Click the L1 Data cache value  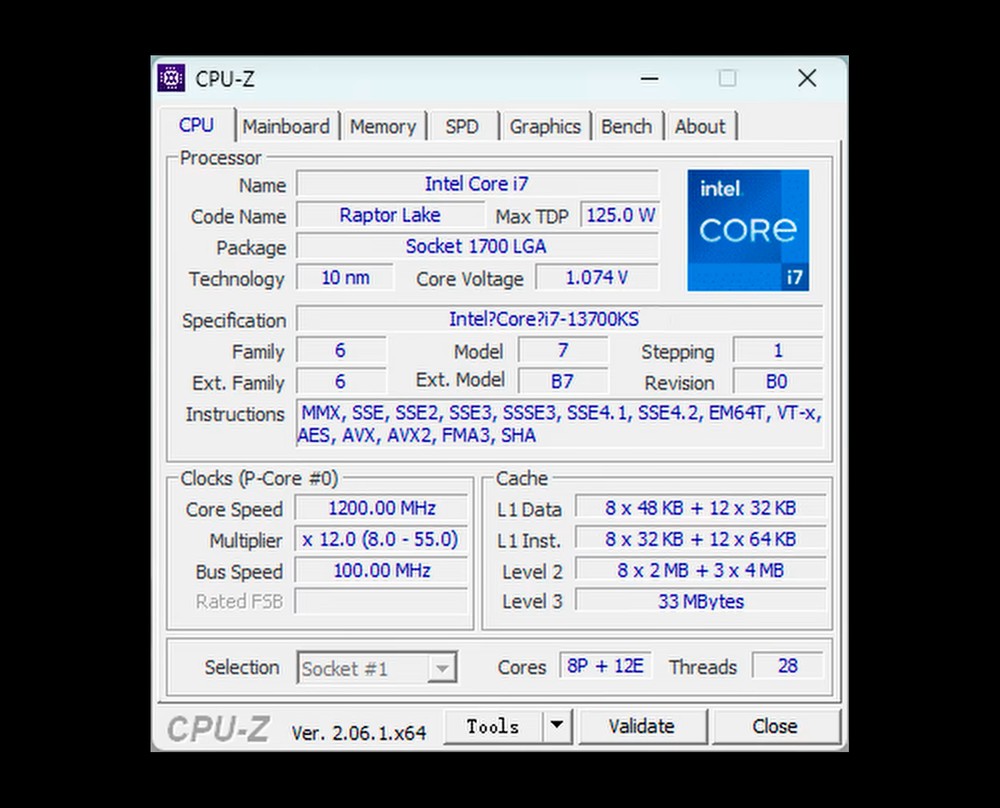pyautogui.click(x=700, y=508)
